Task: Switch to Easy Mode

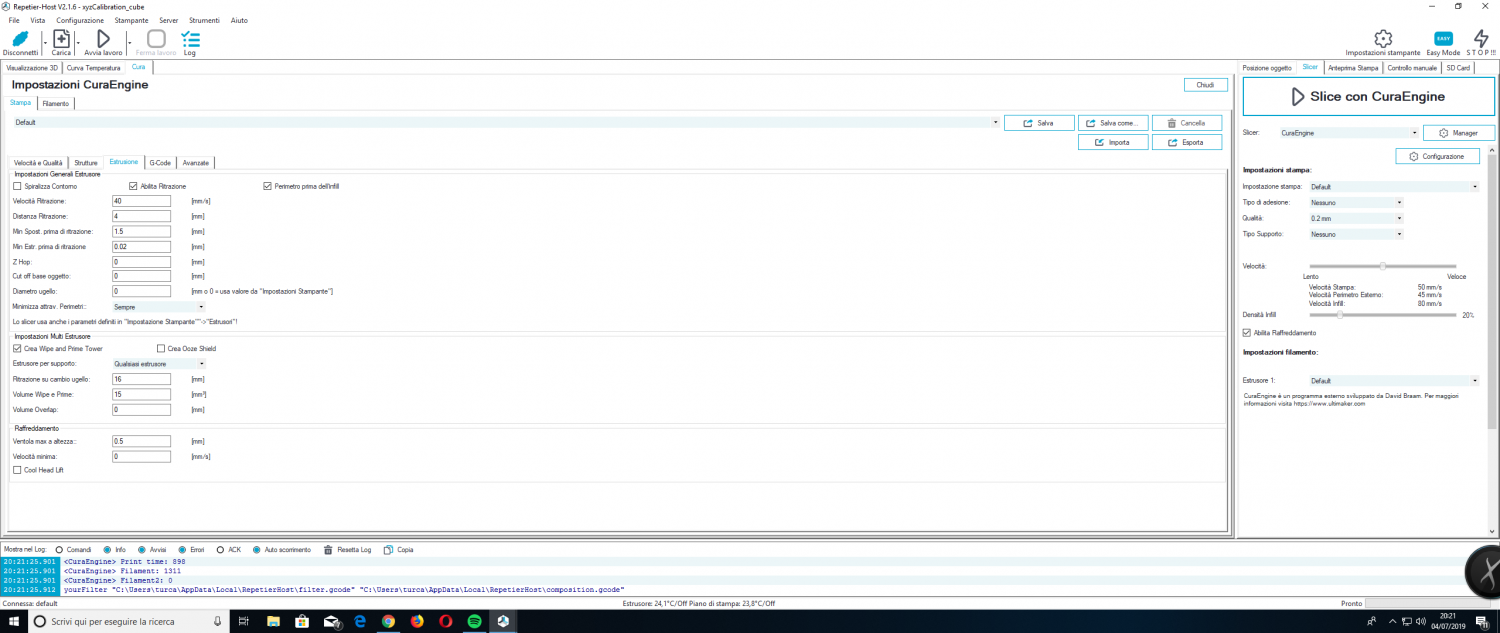Action: [x=1443, y=39]
